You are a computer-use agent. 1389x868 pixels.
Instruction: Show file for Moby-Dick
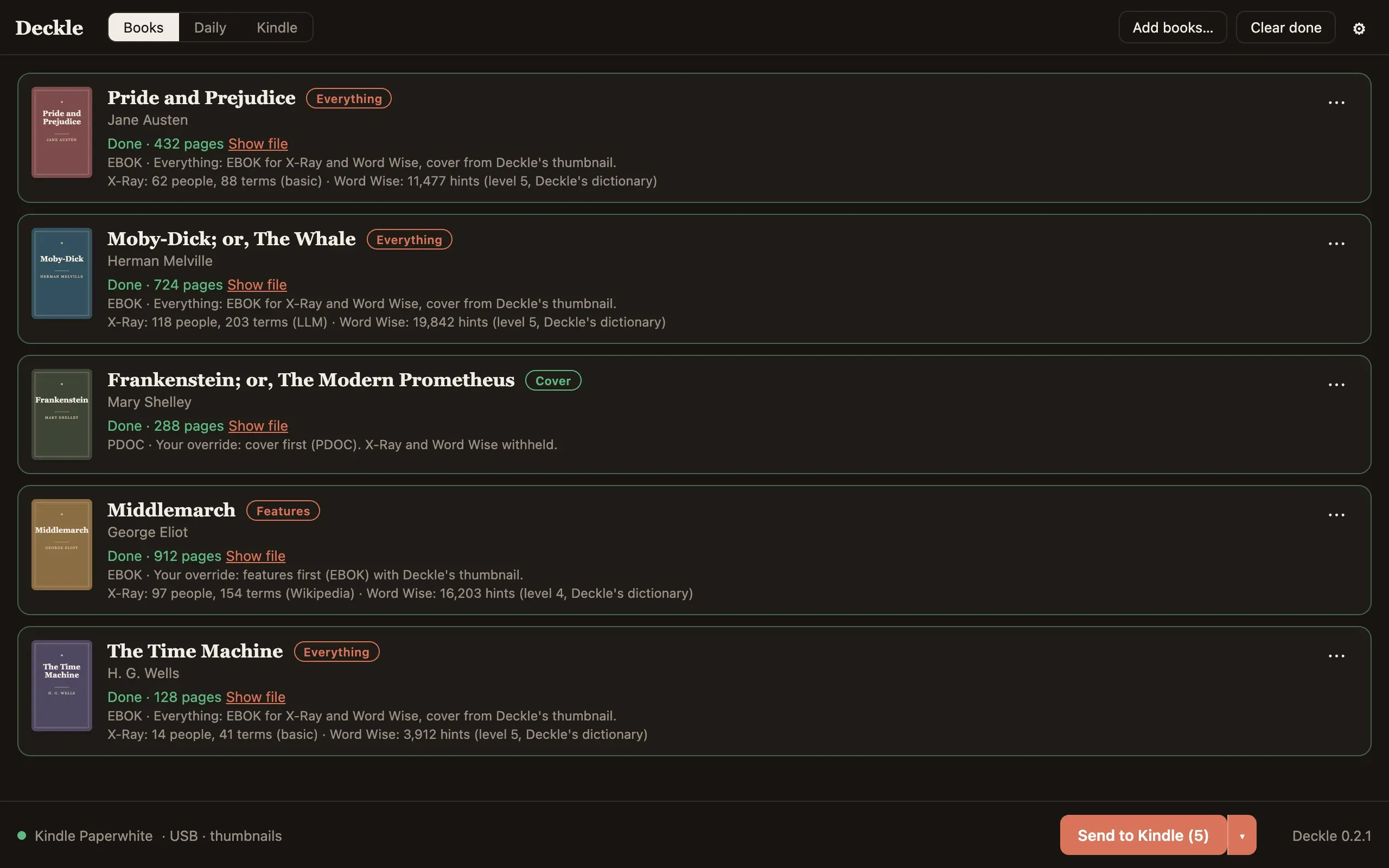(257, 285)
